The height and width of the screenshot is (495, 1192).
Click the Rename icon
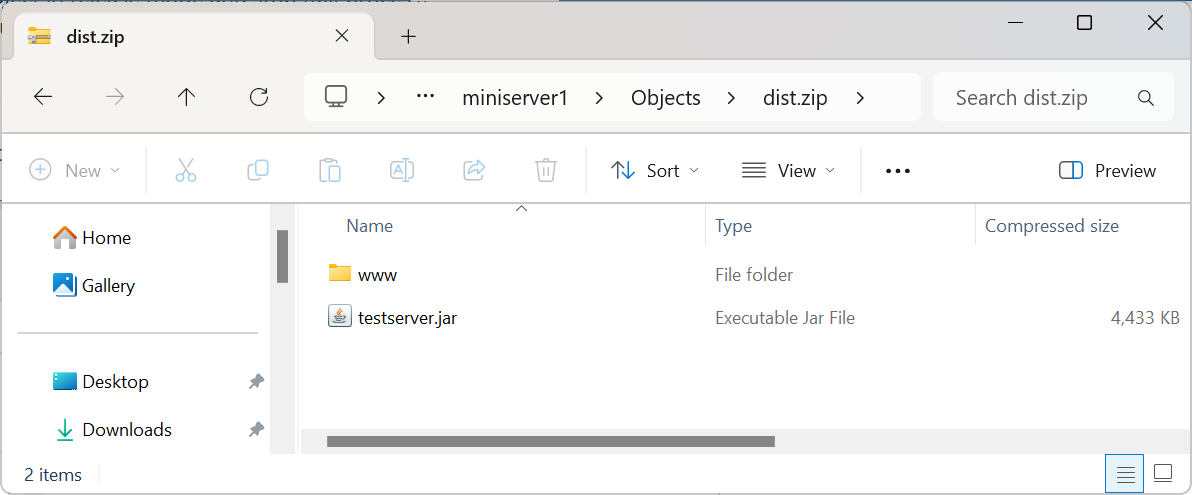point(402,171)
